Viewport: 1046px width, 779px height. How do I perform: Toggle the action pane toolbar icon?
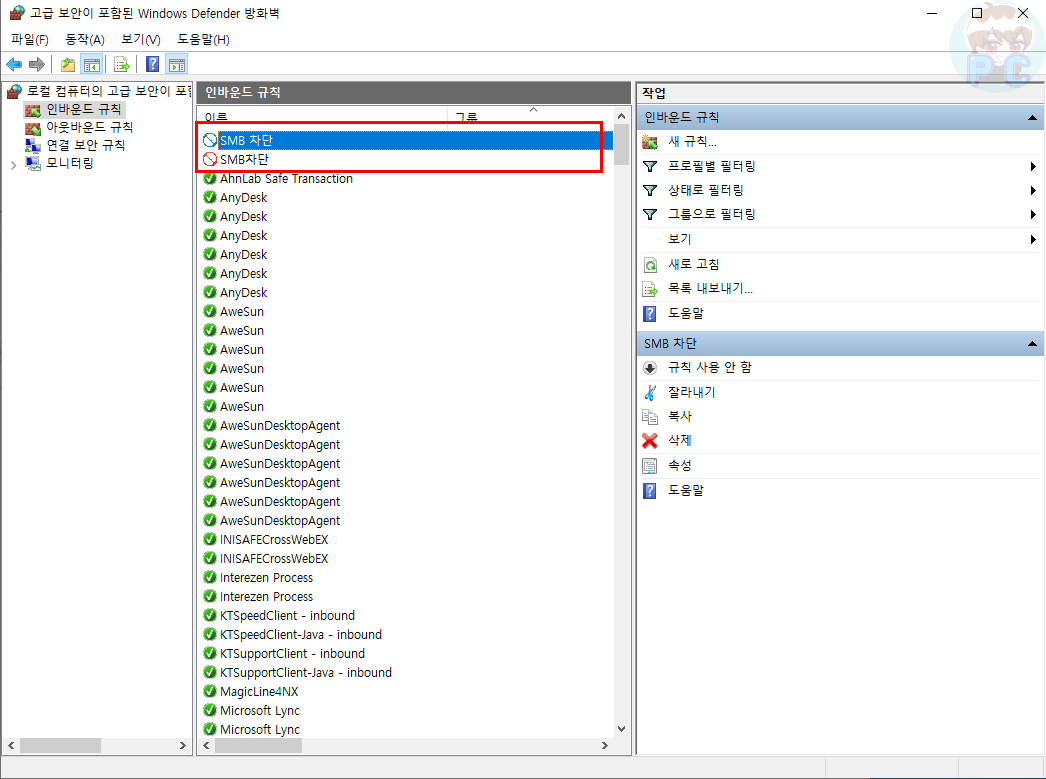[x=177, y=65]
